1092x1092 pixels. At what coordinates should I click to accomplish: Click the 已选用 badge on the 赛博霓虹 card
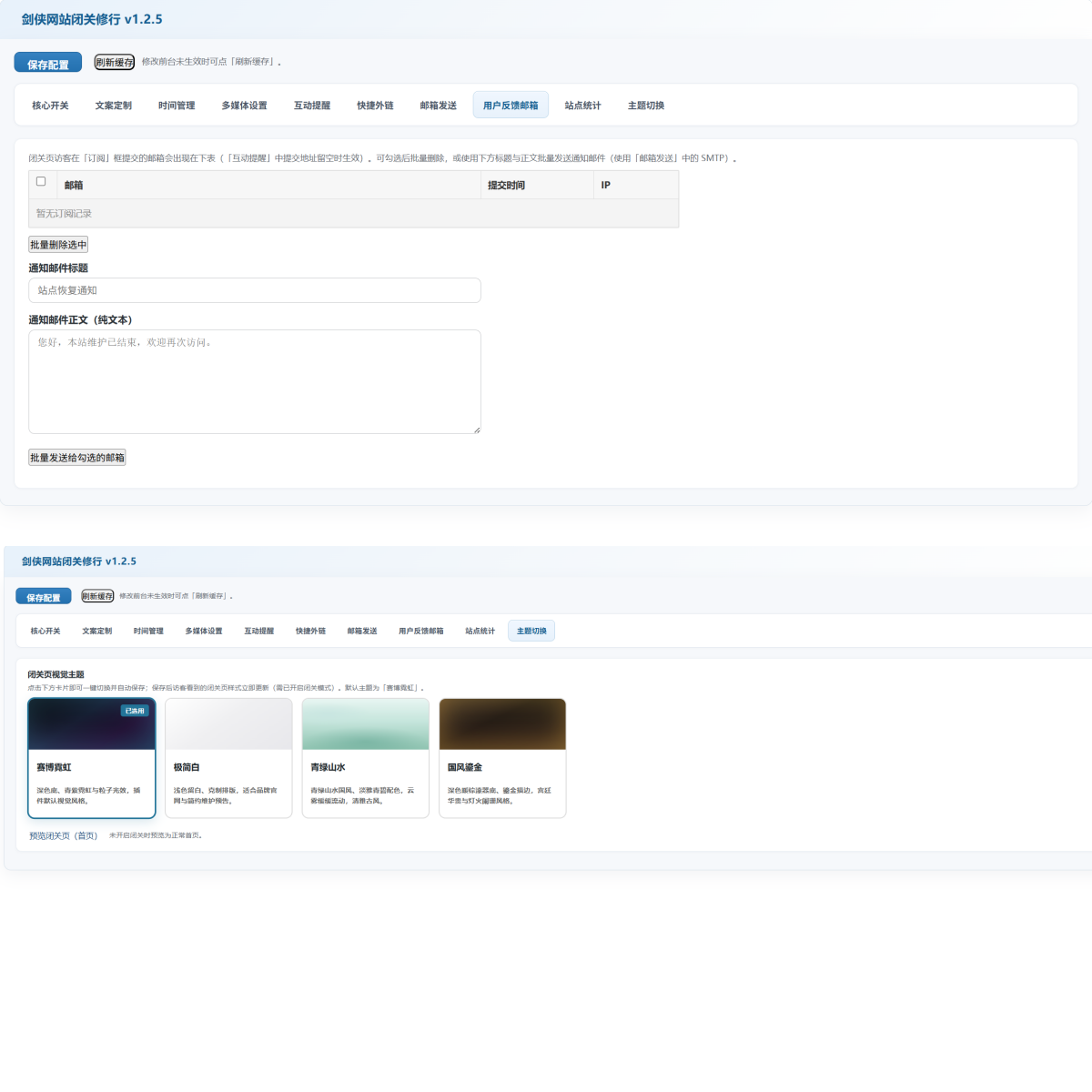tap(135, 711)
